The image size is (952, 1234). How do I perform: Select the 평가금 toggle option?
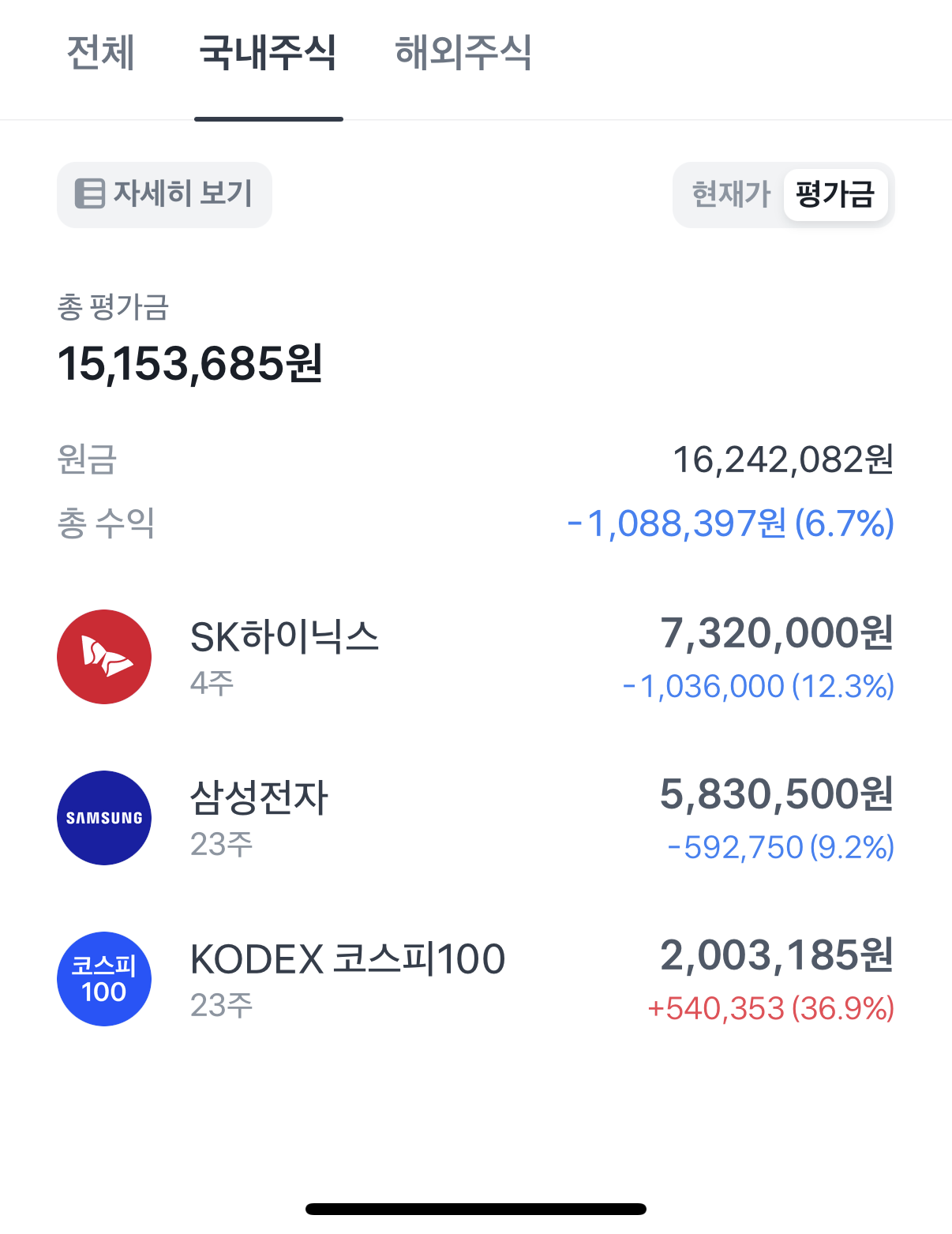point(835,194)
